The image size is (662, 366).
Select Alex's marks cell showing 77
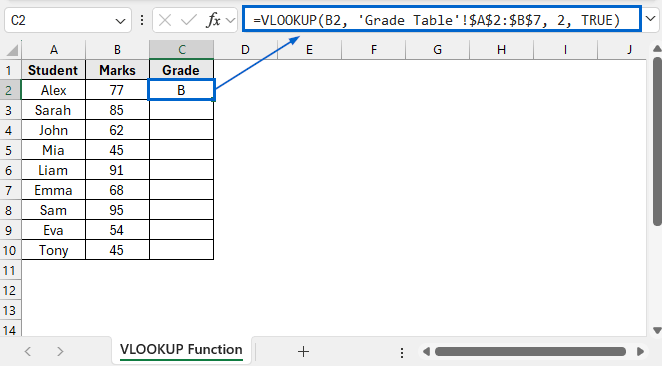click(117, 90)
